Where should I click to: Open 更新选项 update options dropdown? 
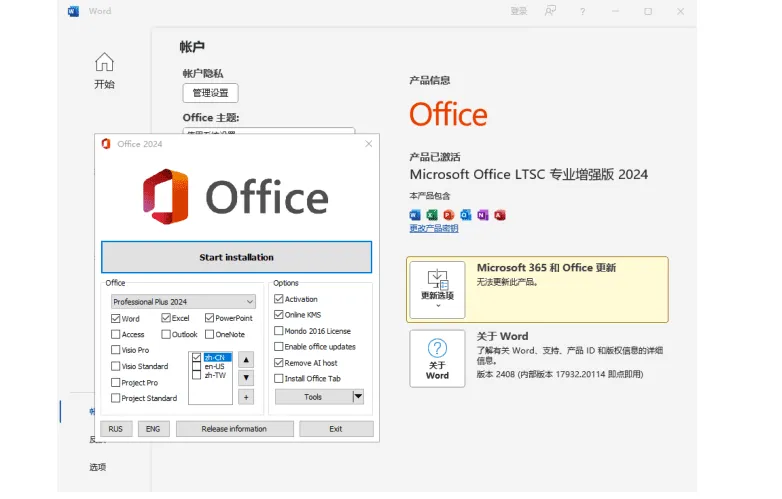pyautogui.click(x=437, y=290)
